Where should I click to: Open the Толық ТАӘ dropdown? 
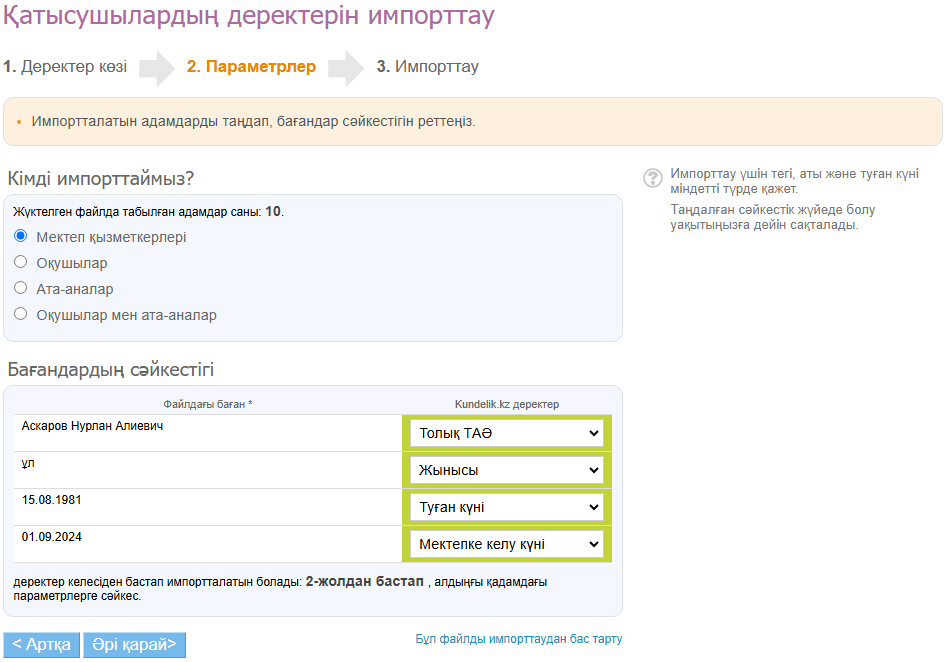(x=507, y=433)
